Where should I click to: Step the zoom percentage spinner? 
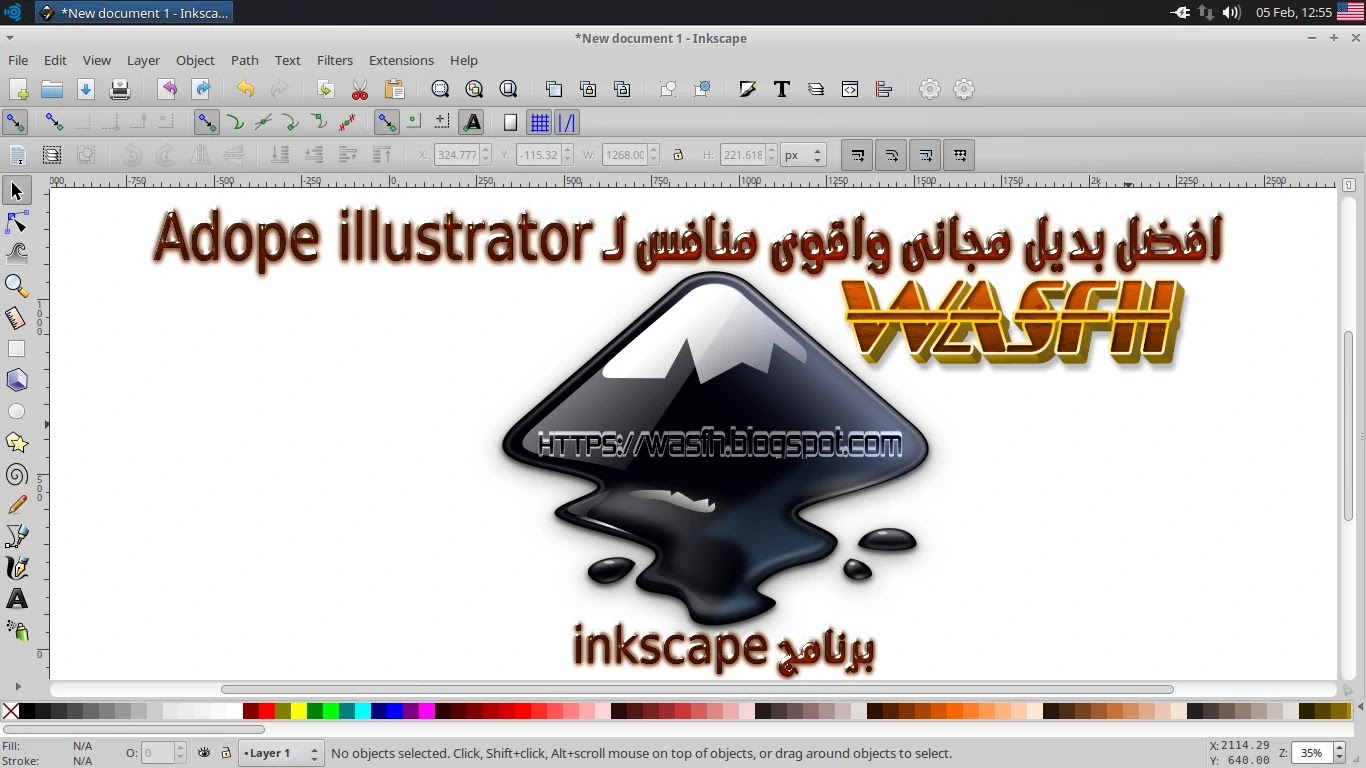point(1341,753)
